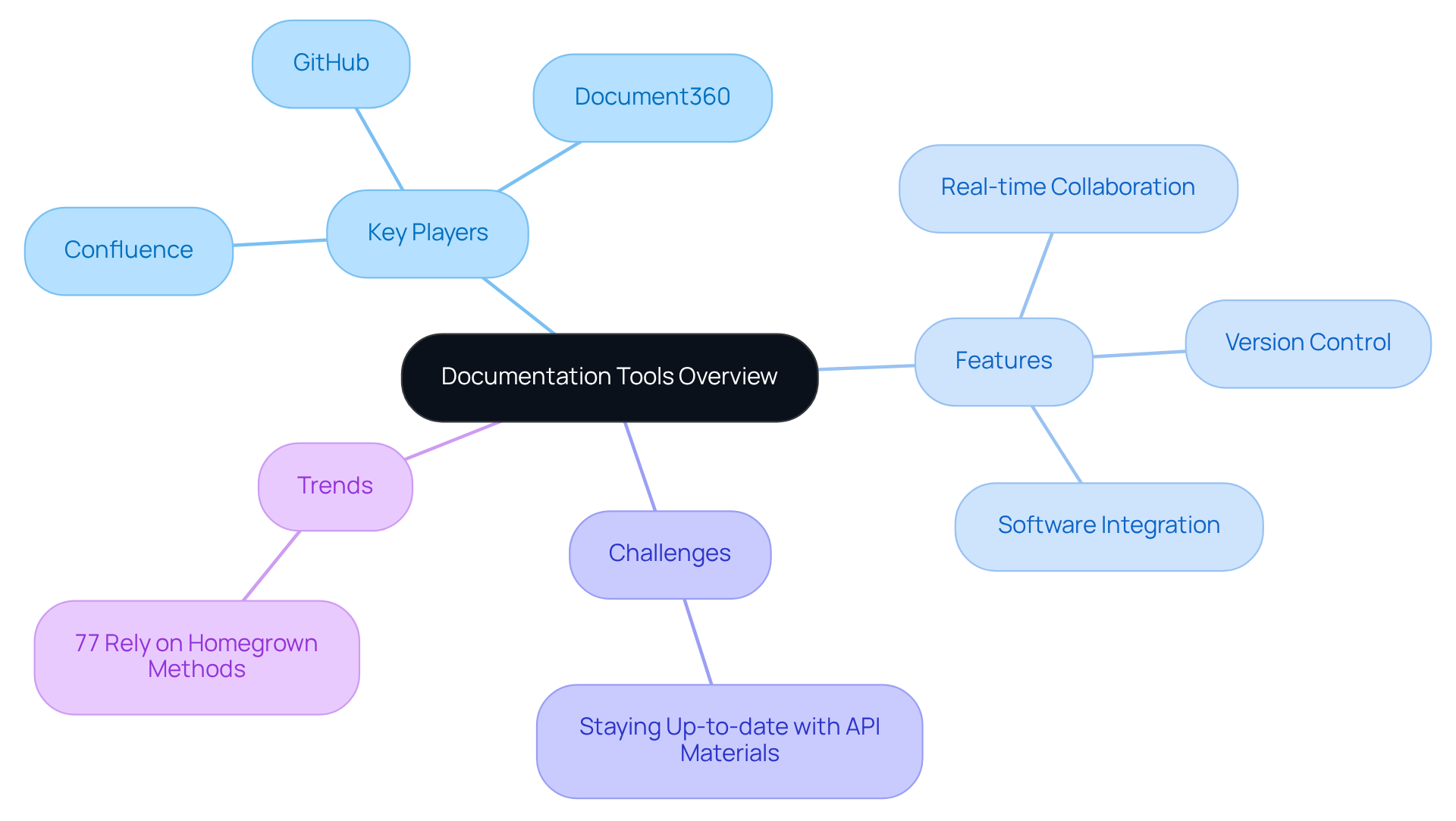Click the Key Players node

tap(428, 233)
